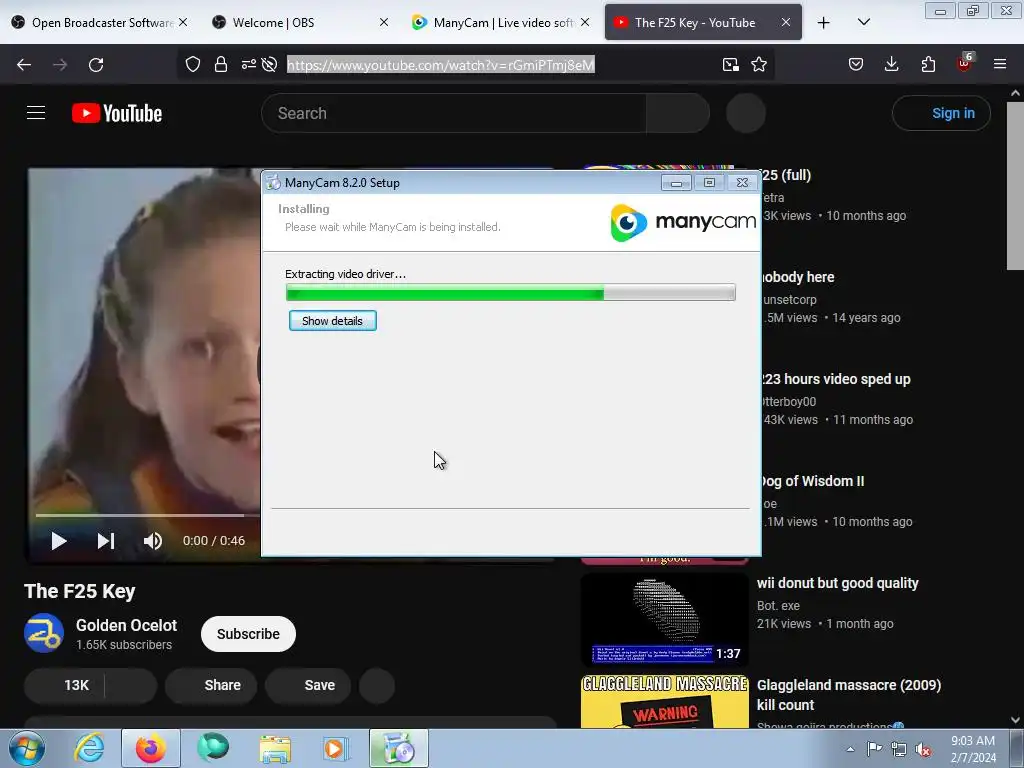This screenshot has height=768, width=1024.
Task: Open the Dog of Wisdom II video link
Action: [x=813, y=481]
